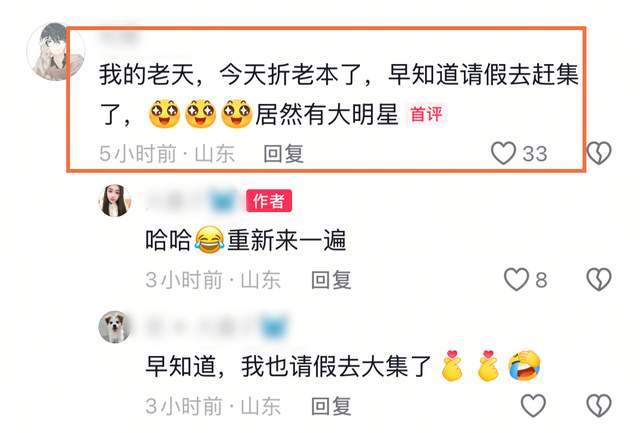The image size is (640, 433).
Task: Reply to the 早知道 comment at bottom
Action: pyautogui.click(x=331, y=406)
